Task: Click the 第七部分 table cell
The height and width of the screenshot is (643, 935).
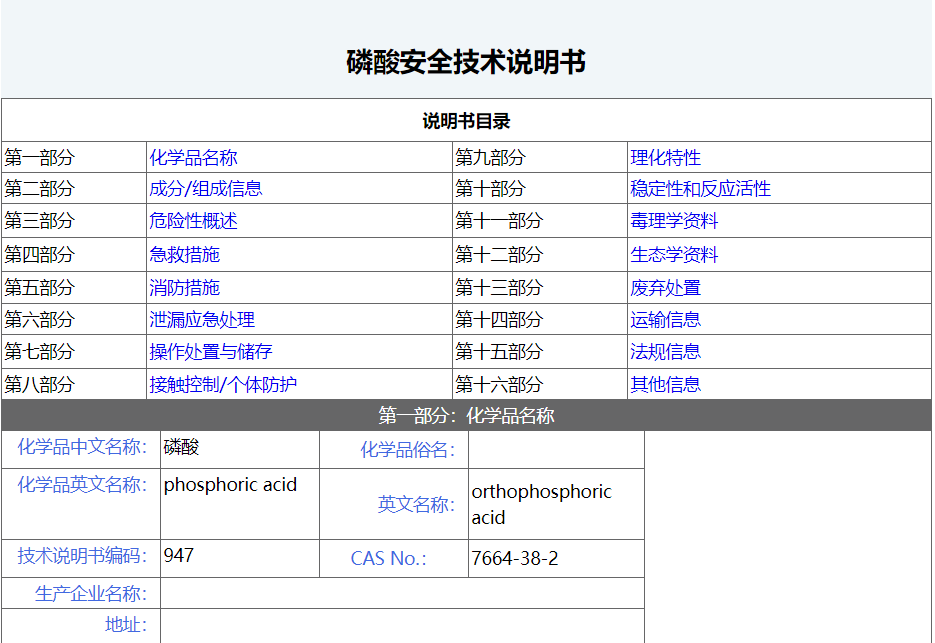Action: 74,351
